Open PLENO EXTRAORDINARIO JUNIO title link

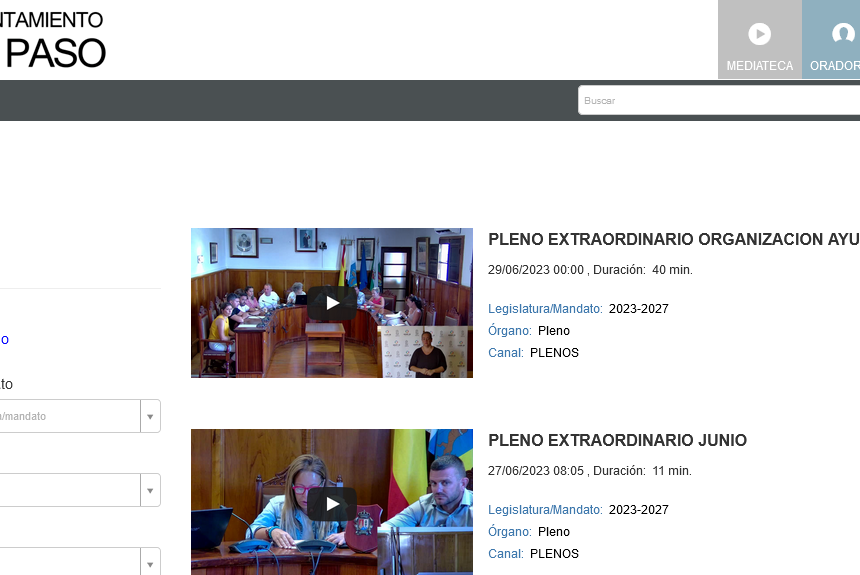618,441
